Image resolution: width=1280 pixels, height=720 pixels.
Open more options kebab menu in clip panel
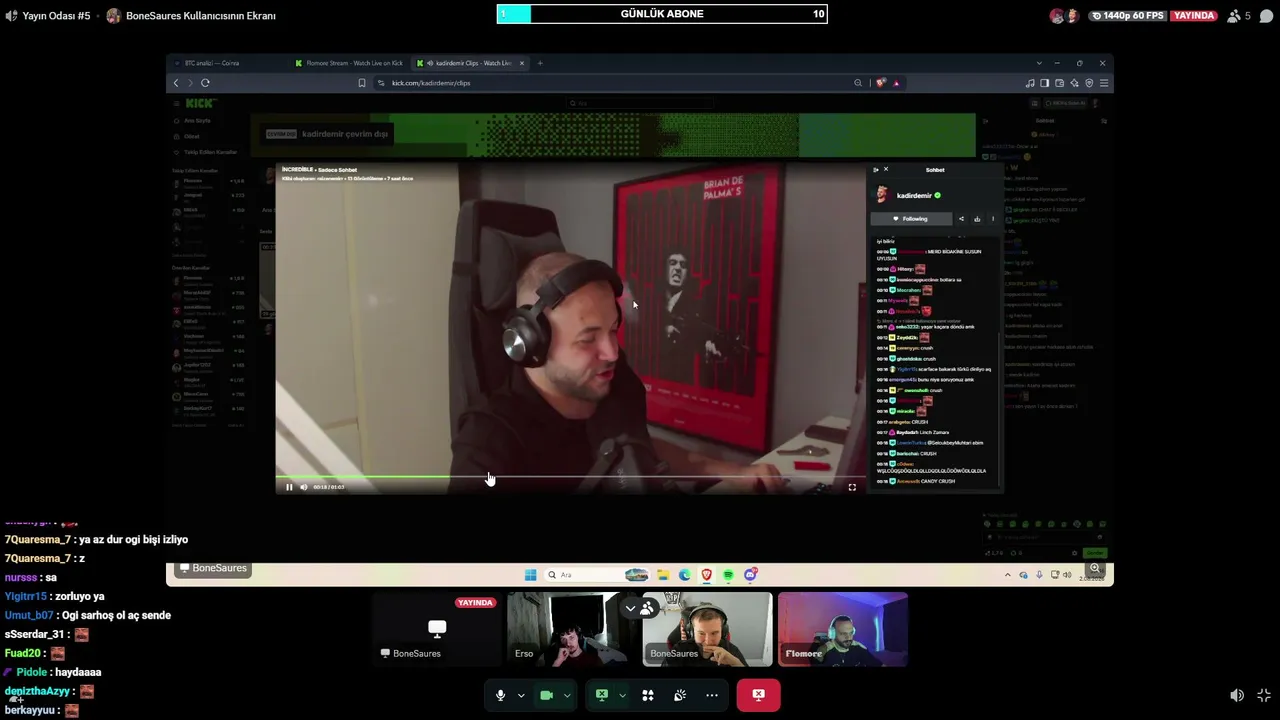993,219
